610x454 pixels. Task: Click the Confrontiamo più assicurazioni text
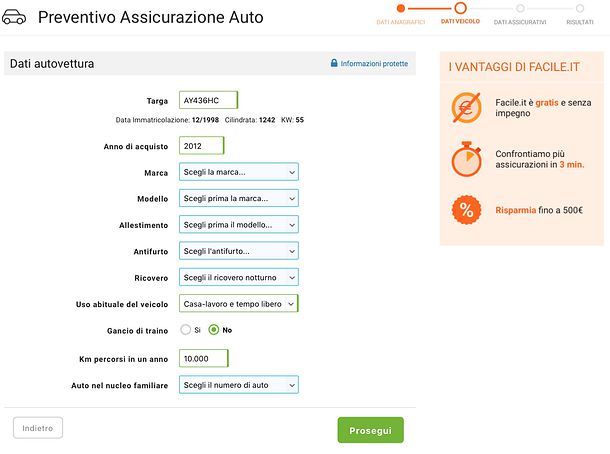point(540,159)
